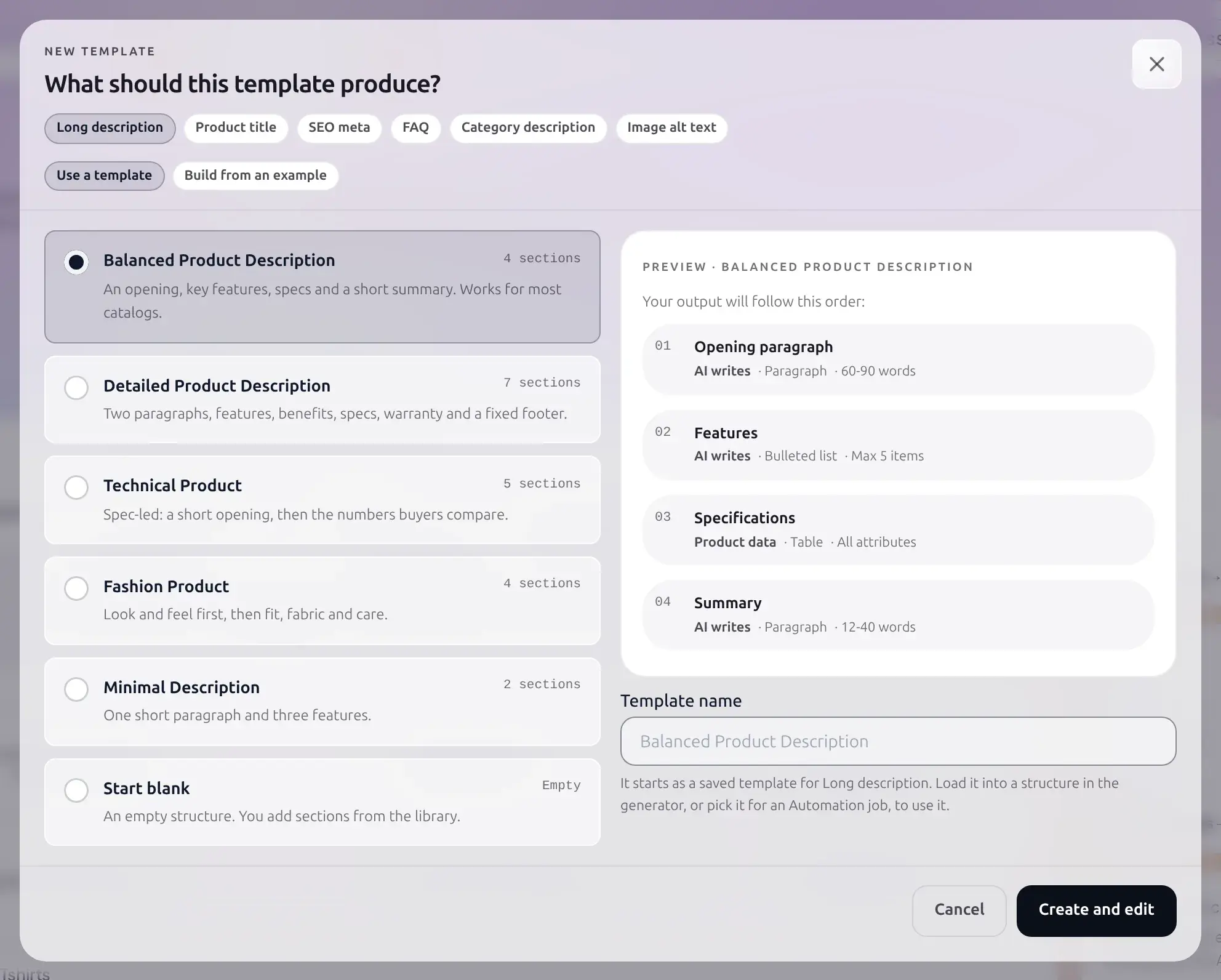Click the 'What should this template produce?' heading
The image size is (1221, 980).
(x=242, y=84)
